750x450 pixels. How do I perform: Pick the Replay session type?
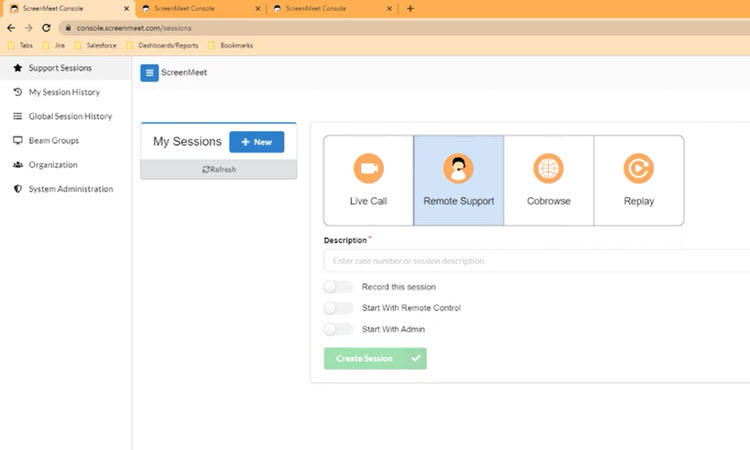coord(639,180)
